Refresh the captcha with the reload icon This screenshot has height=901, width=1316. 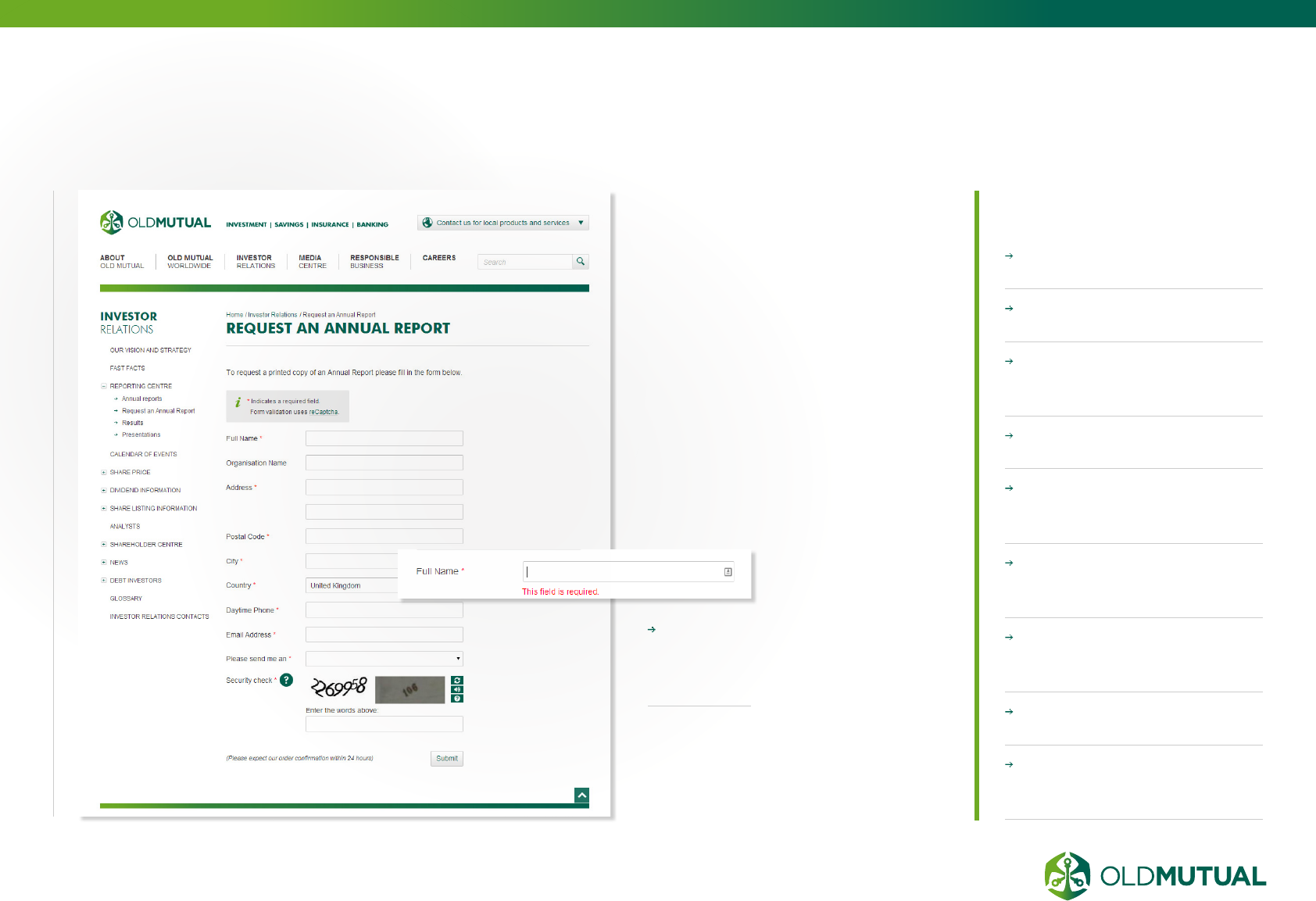click(x=457, y=681)
